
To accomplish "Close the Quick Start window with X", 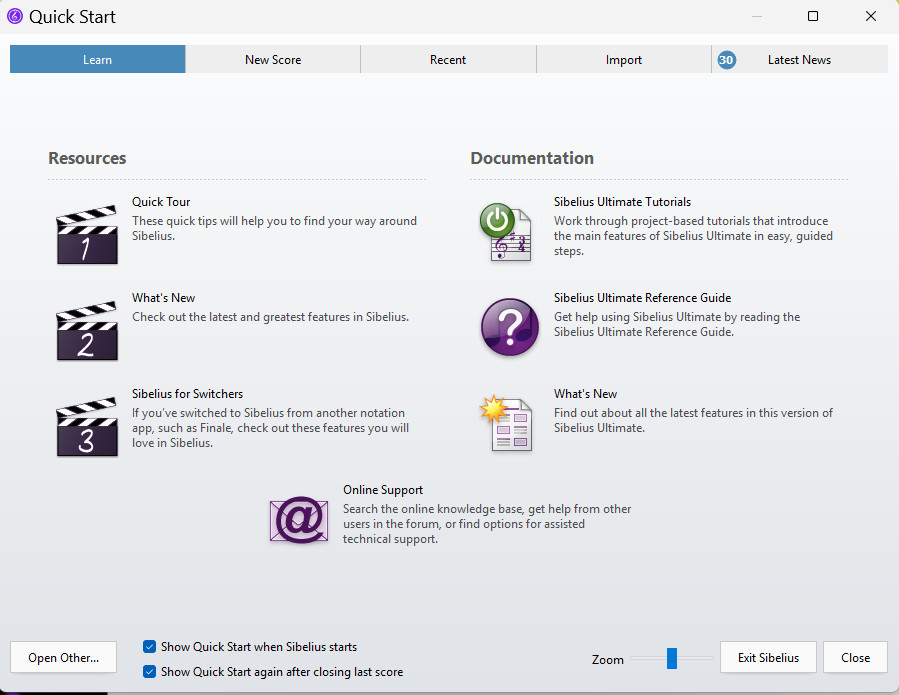I will (x=871, y=16).
